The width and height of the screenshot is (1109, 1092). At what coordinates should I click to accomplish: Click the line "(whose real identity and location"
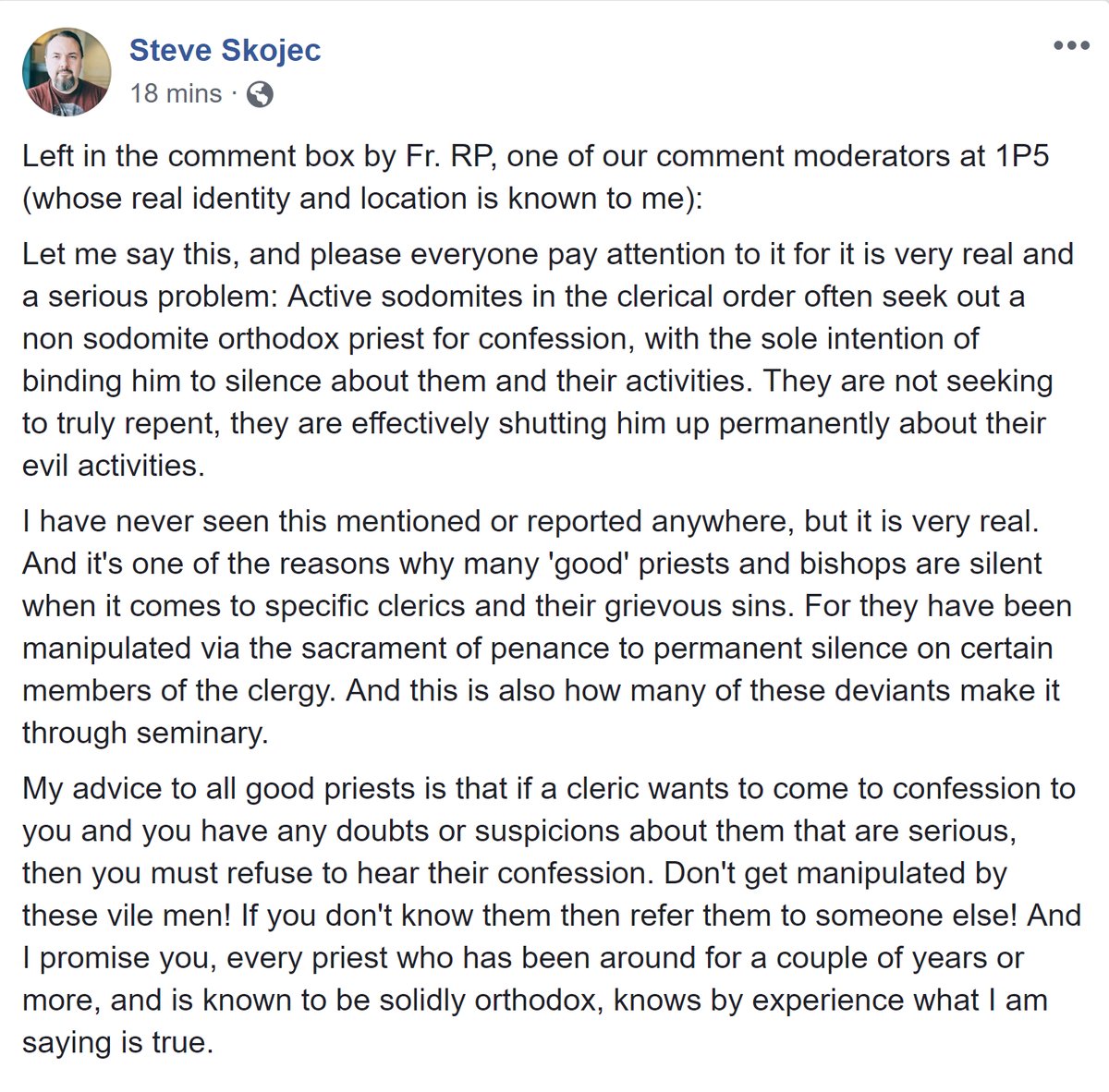click(x=362, y=199)
